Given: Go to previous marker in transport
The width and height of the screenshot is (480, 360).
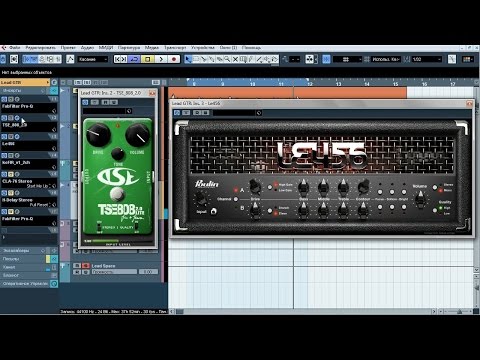Looking at the screenshot, I should [x=117, y=59].
